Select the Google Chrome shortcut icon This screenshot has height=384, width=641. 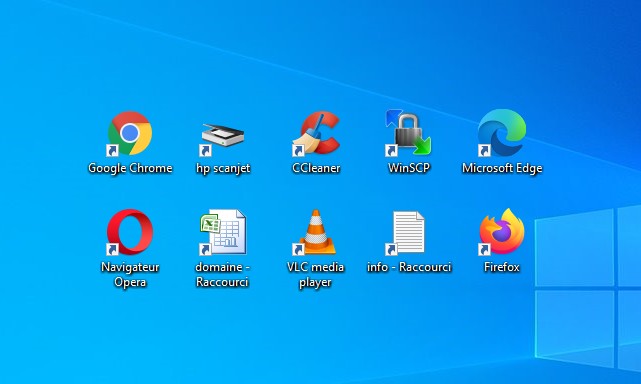coord(130,133)
